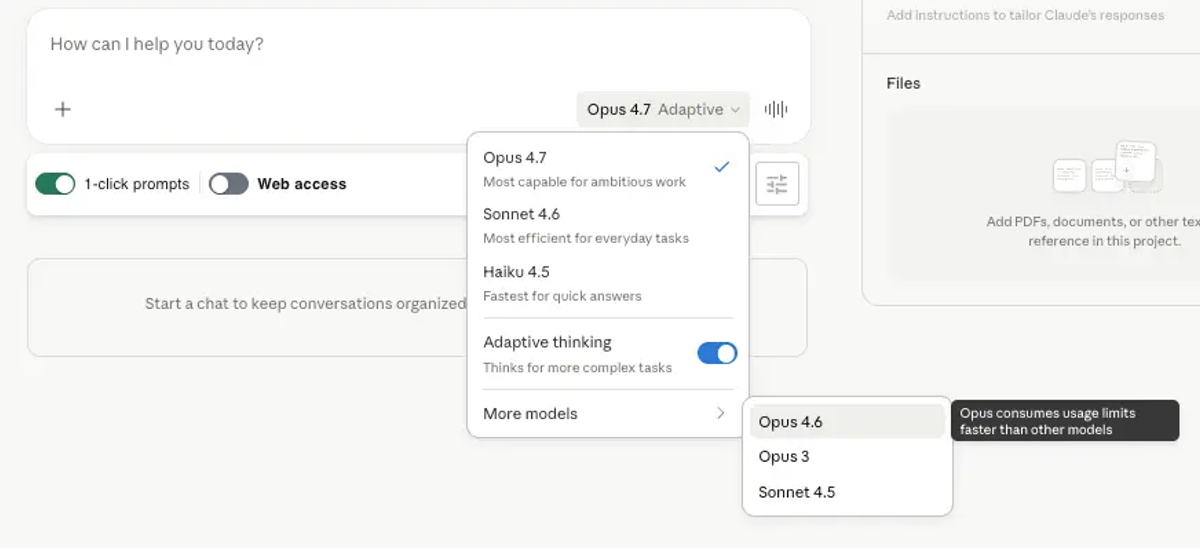Pick Sonnet 4.5 in submenu
This screenshot has width=1200, height=548.
coord(847,492)
